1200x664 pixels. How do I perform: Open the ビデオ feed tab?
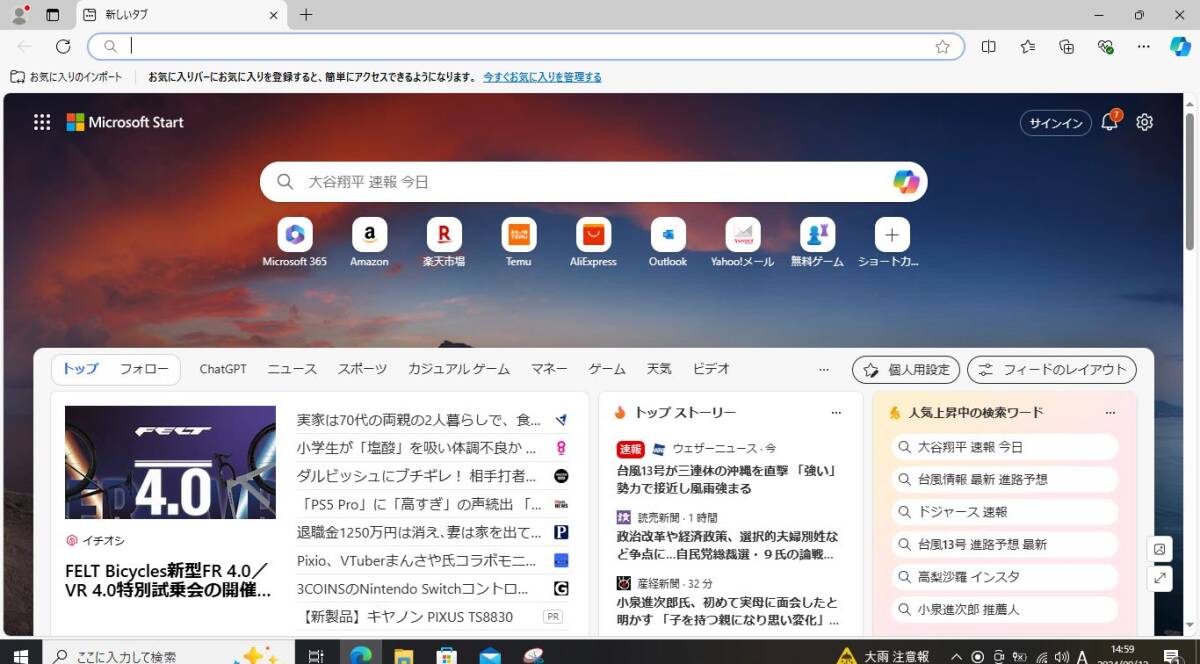click(711, 369)
